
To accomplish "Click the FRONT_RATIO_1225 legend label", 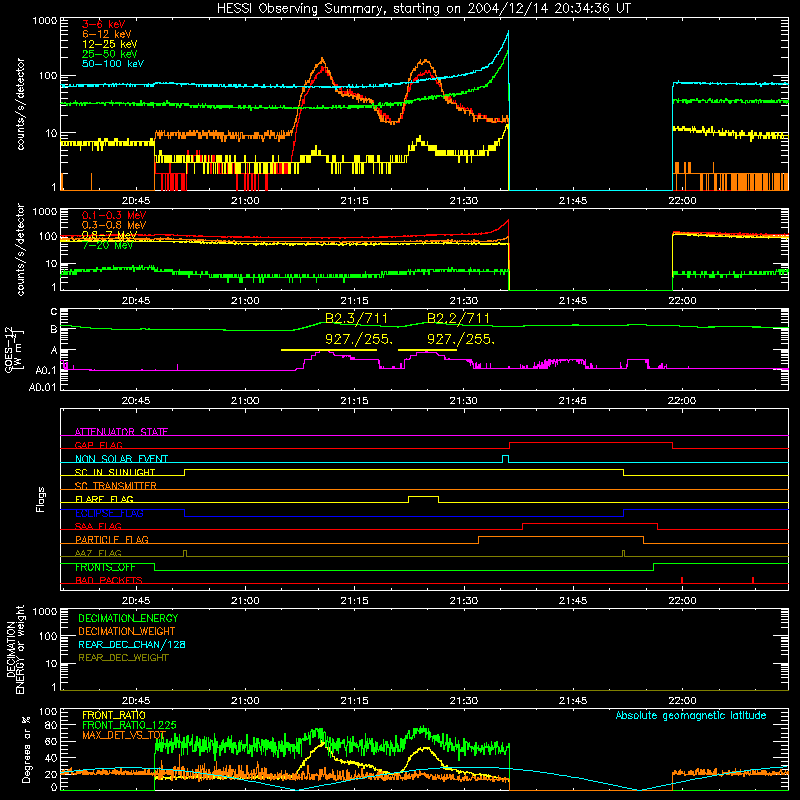I will [129, 725].
